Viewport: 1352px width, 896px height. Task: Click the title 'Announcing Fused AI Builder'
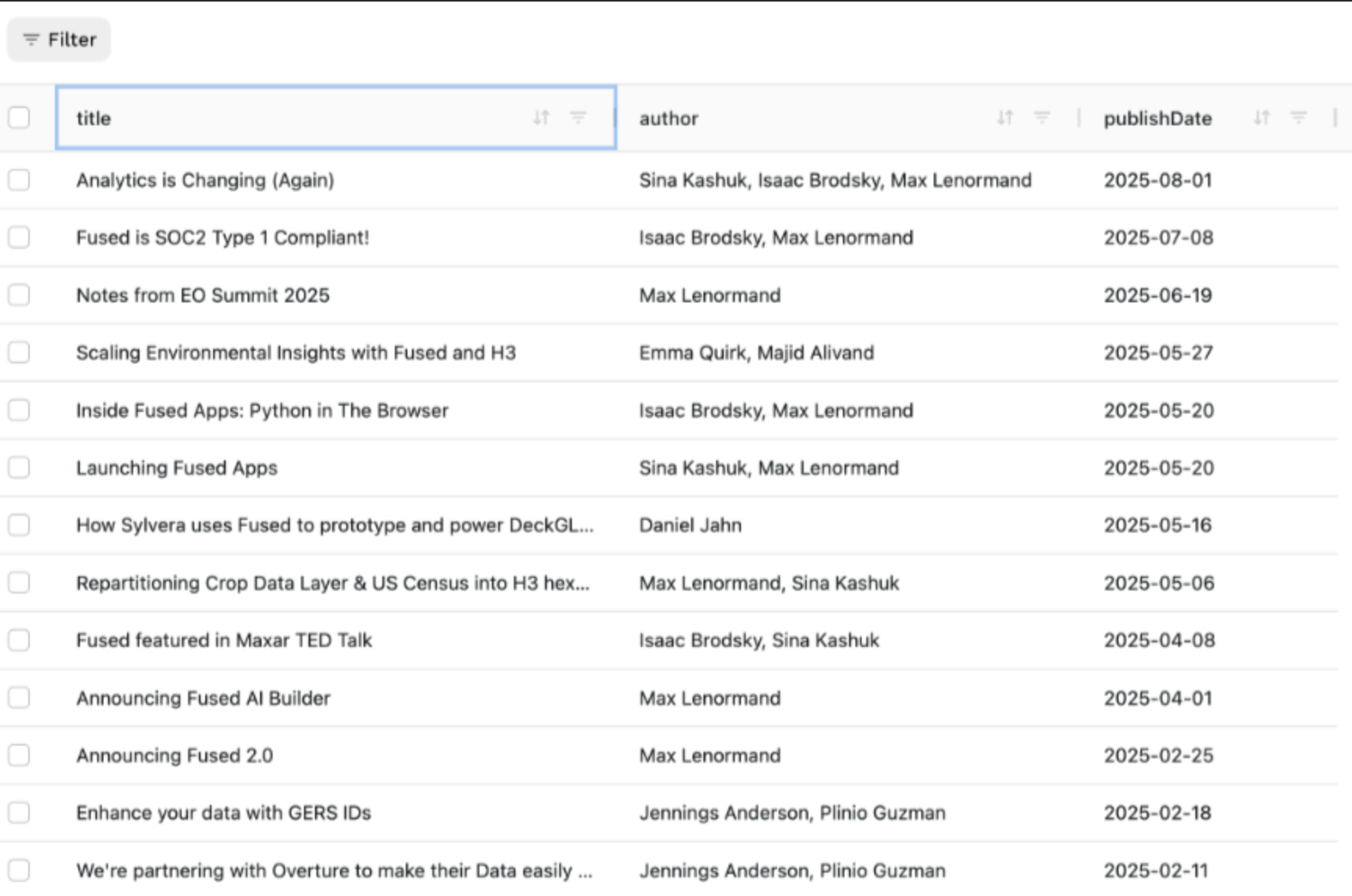coord(203,698)
